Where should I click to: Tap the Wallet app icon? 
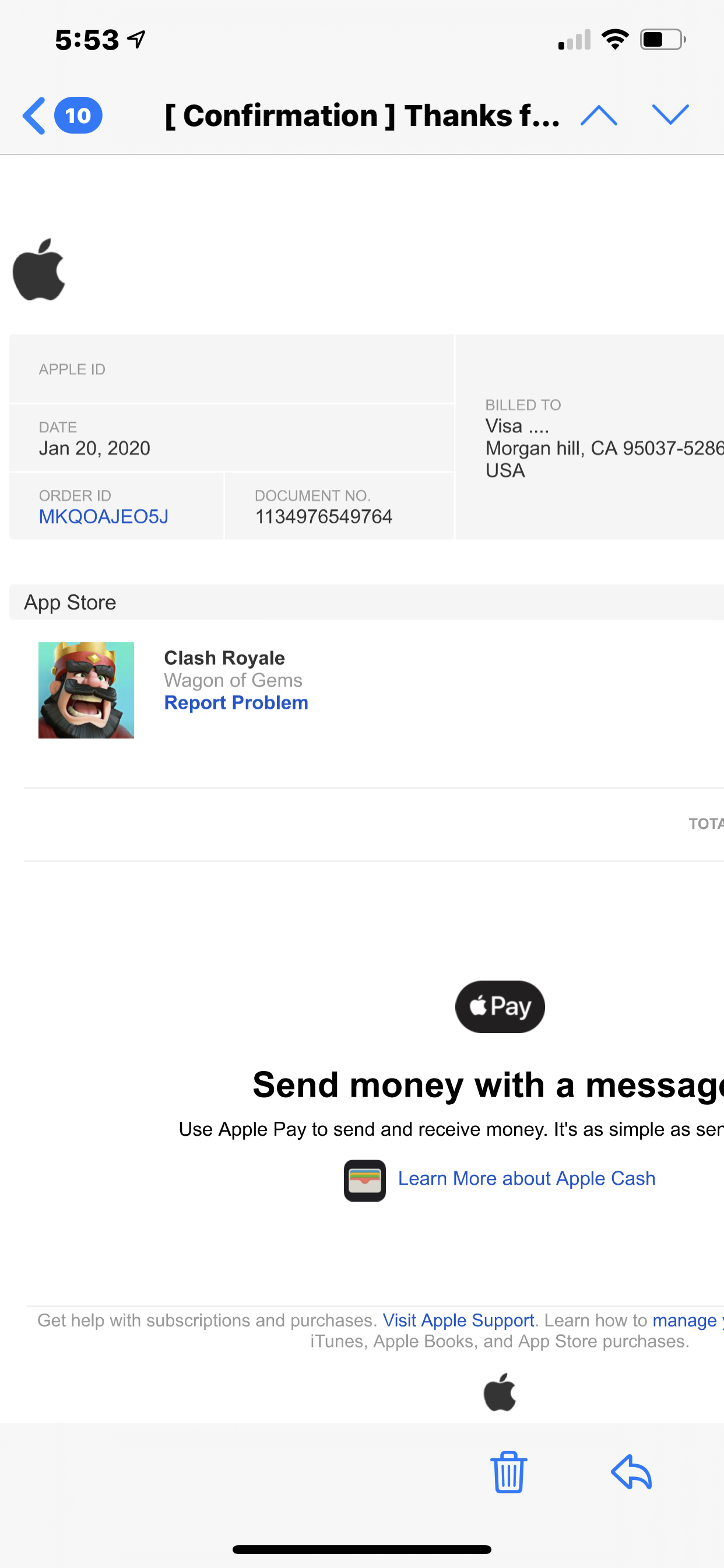pos(364,1179)
